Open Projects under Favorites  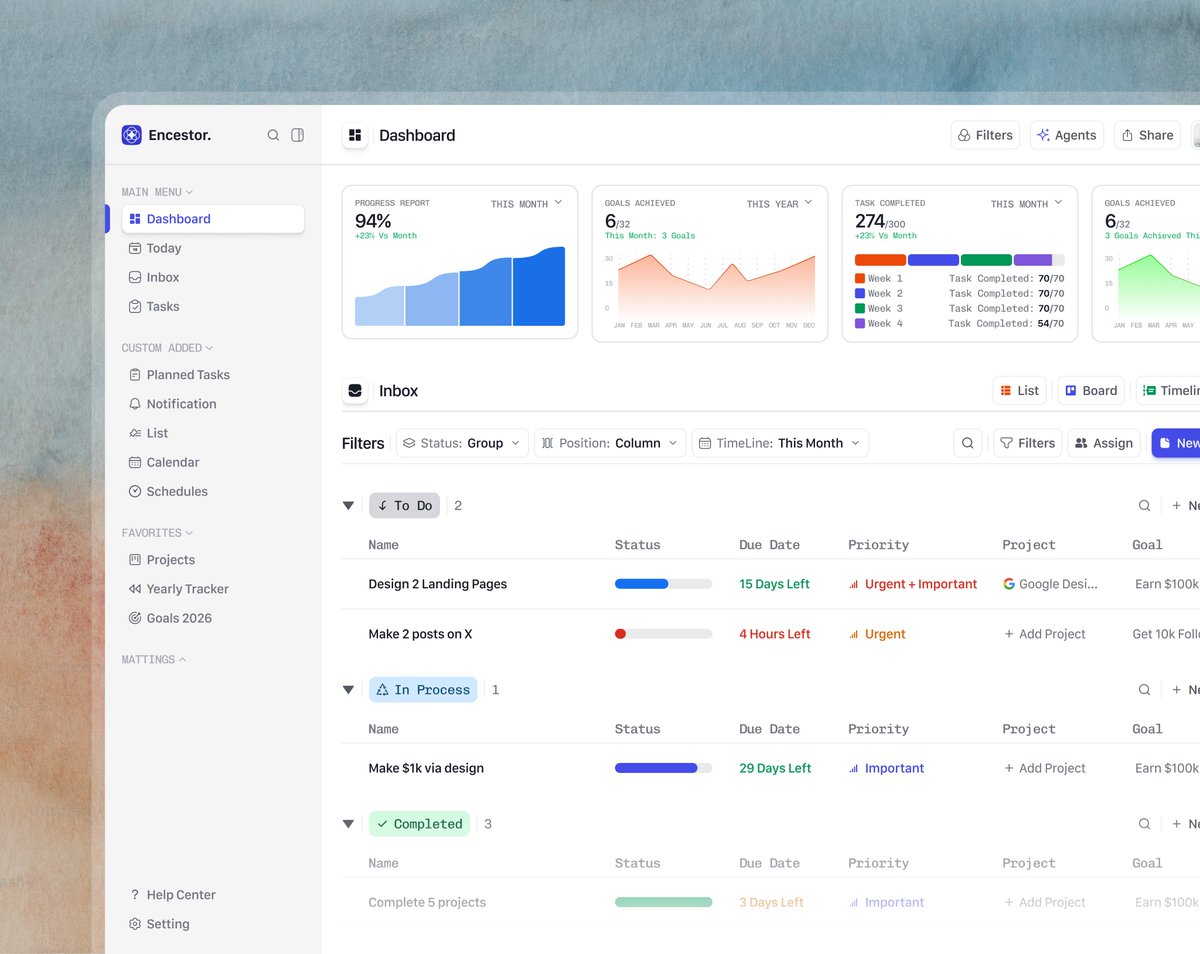point(161,560)
